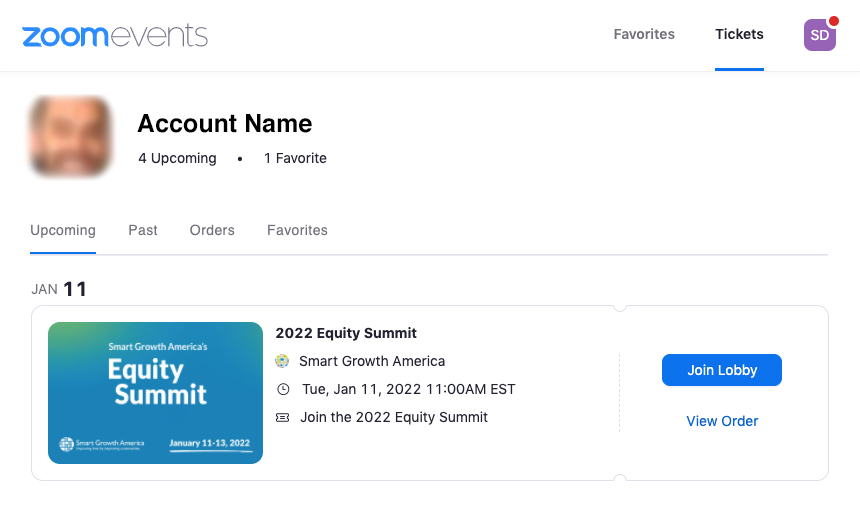Switch to the Orders tab
Screen dimensions: 860x513
click(212, 230)
